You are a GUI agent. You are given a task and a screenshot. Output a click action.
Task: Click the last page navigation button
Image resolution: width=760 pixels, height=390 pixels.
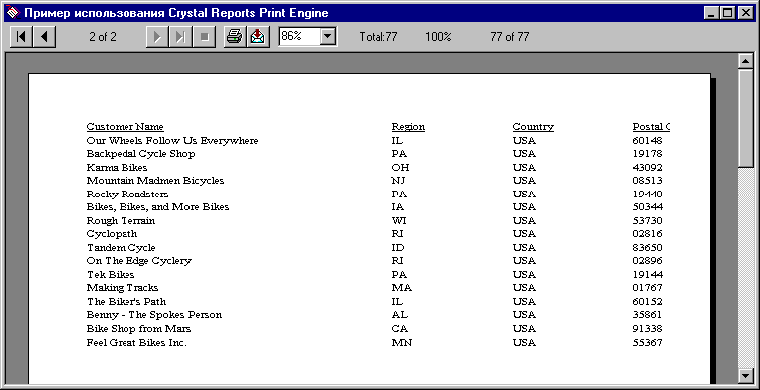point(180,37)
